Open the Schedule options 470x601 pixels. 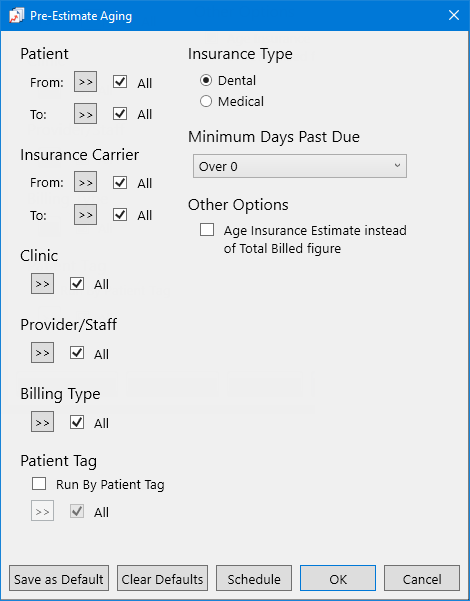254,578
